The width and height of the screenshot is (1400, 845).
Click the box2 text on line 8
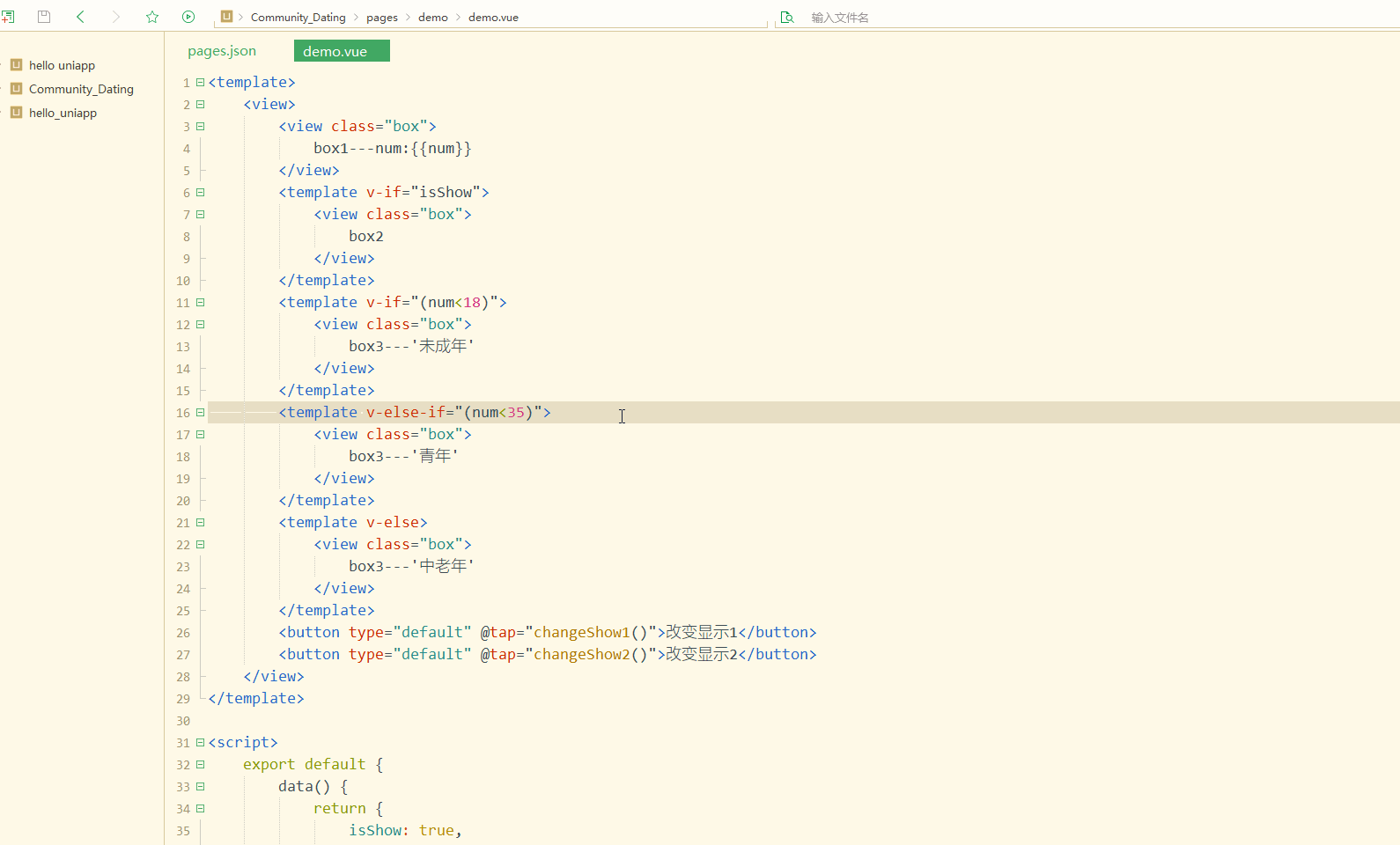click(366, 236)
